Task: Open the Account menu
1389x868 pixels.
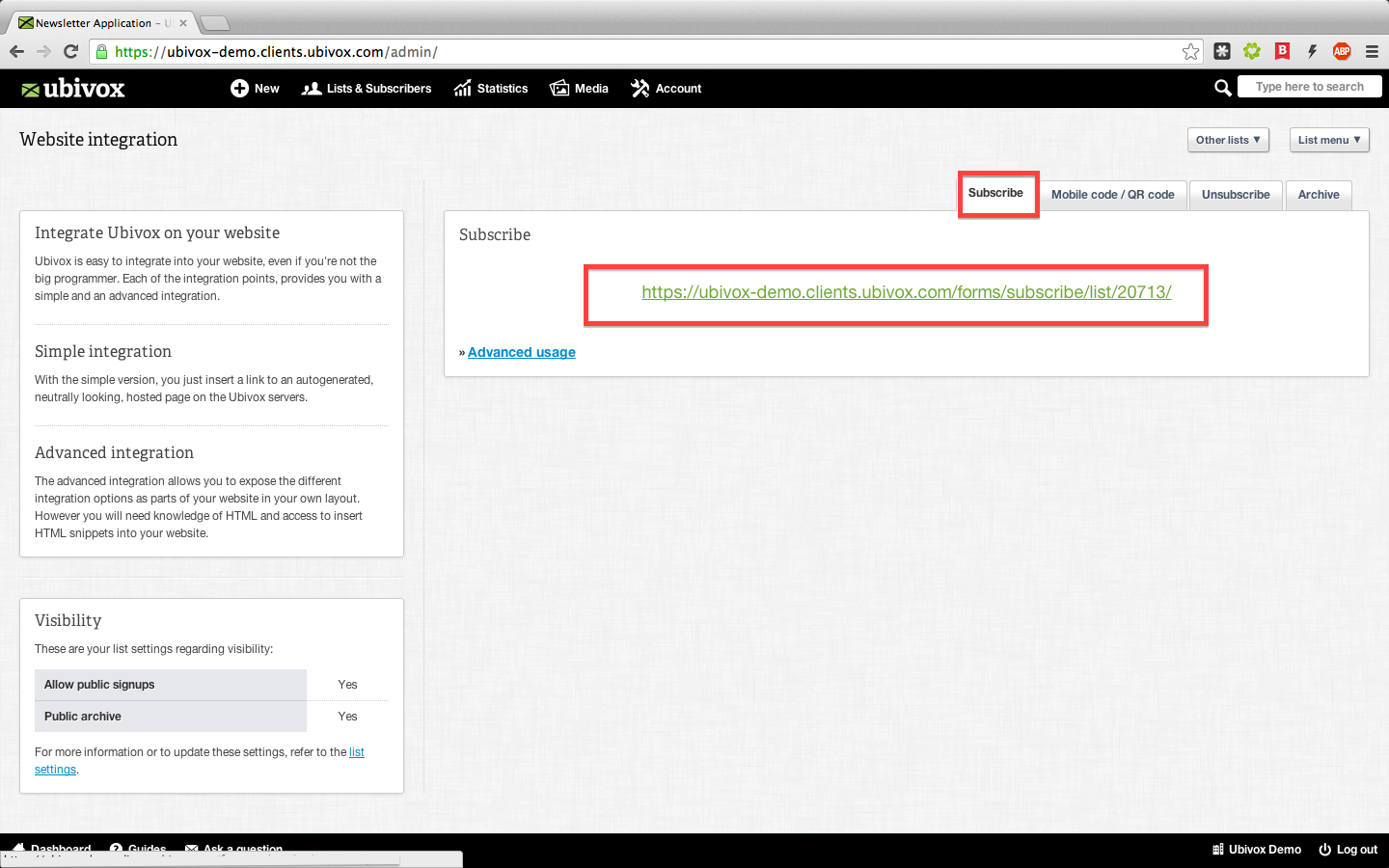Action: 666,89
